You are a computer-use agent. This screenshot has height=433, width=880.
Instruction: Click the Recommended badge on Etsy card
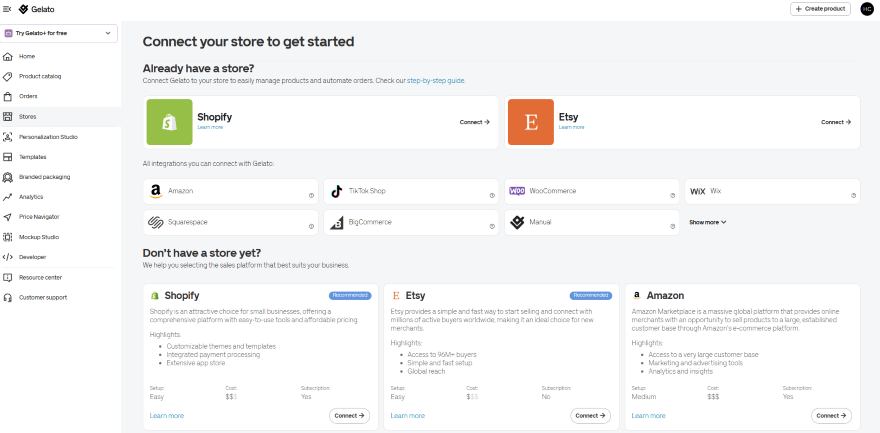click(x=590, y=295)
